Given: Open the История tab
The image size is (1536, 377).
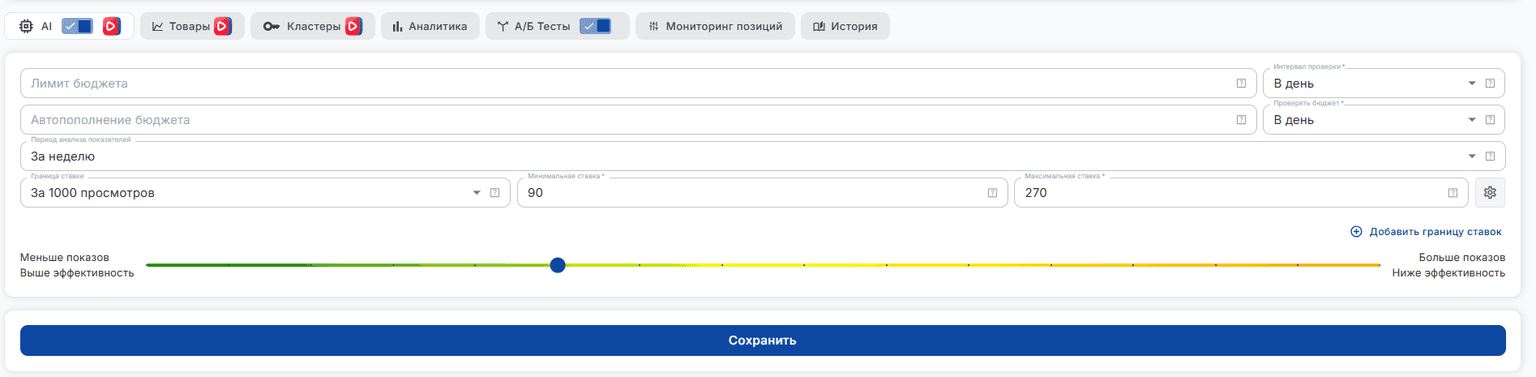Looking at the screenshot, I should tap(845, 27).
